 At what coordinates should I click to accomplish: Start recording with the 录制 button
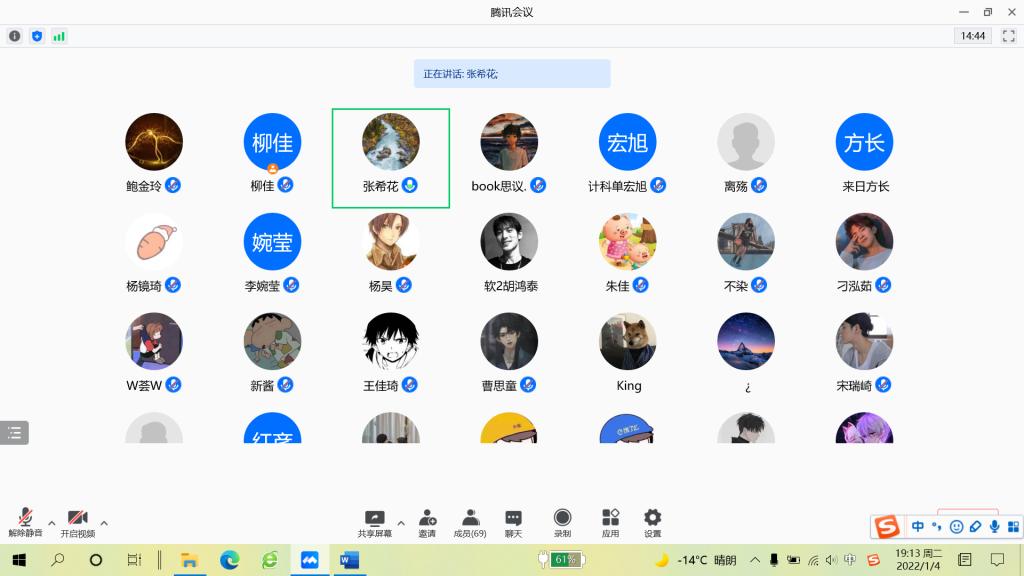coord(562,523)
